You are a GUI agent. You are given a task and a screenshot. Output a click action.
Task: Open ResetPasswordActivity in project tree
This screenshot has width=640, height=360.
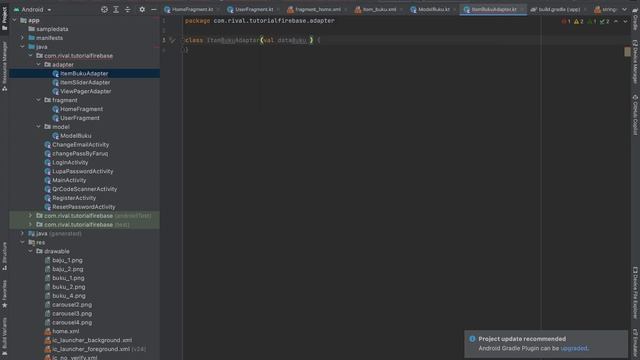click(80, 207)
